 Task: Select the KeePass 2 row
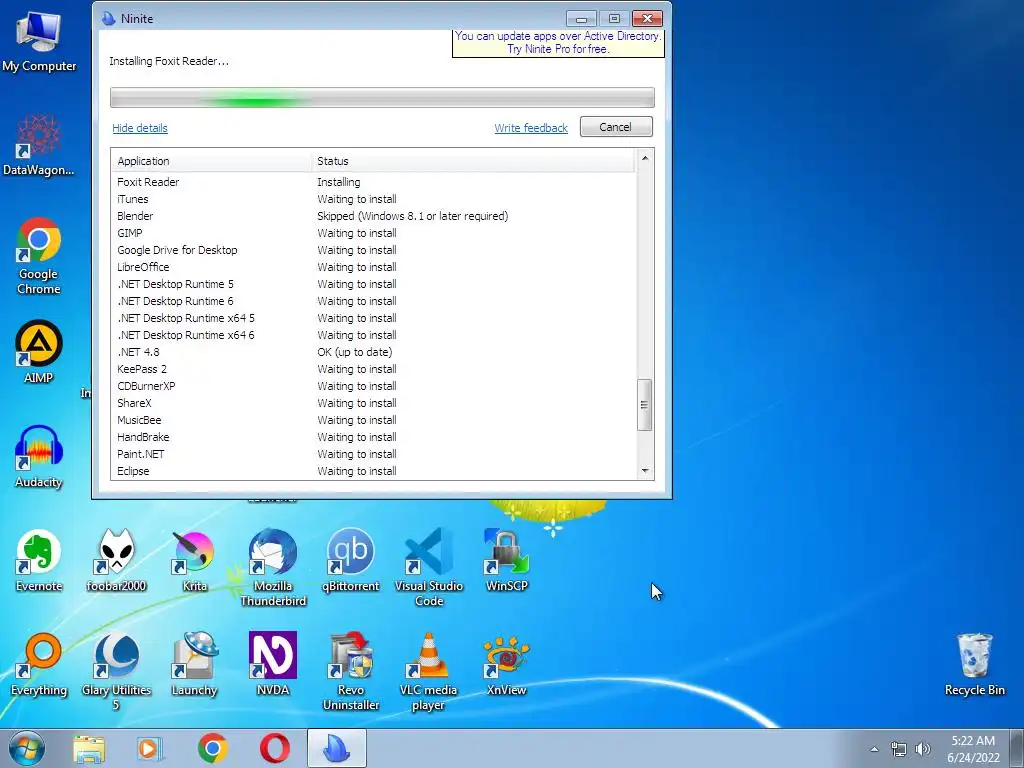coord(373,369)
